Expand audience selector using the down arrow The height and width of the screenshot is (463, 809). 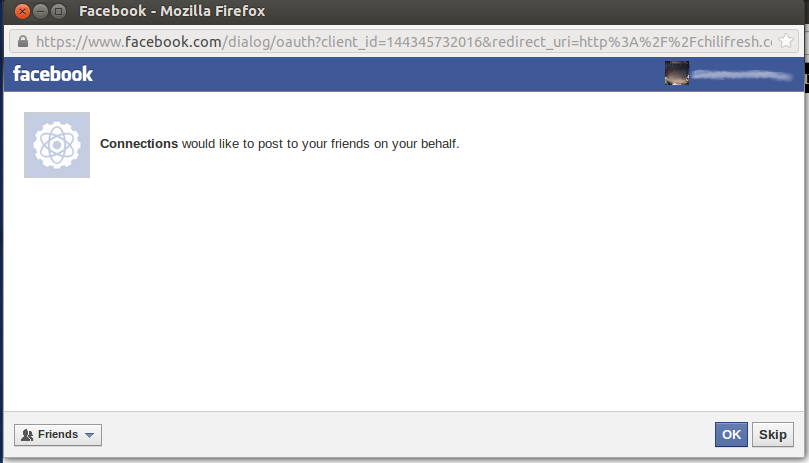(89, 435)
